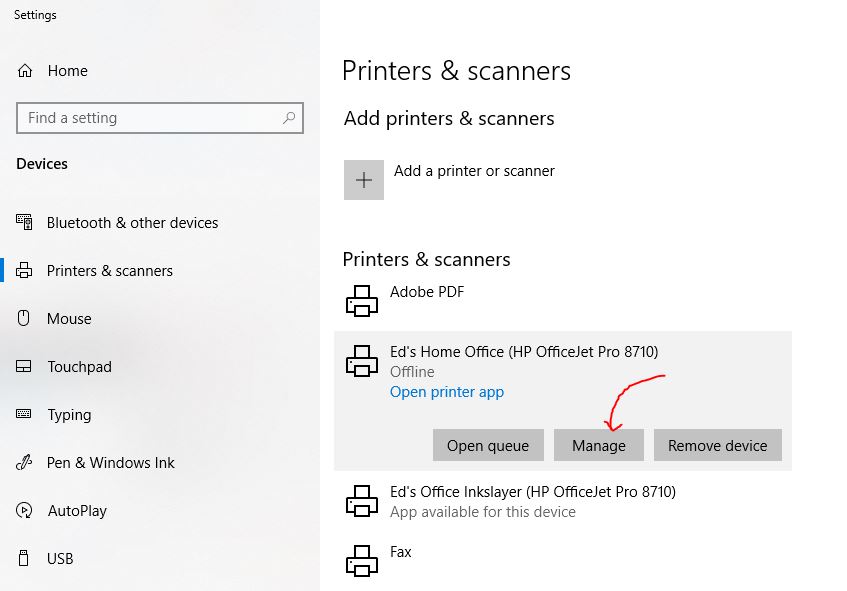Select the Adobe PDF printer icon

(x=362, y=300)
